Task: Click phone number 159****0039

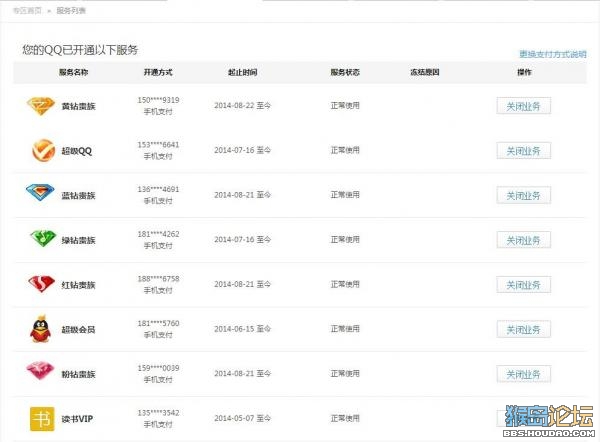Action: coord(158,368)
